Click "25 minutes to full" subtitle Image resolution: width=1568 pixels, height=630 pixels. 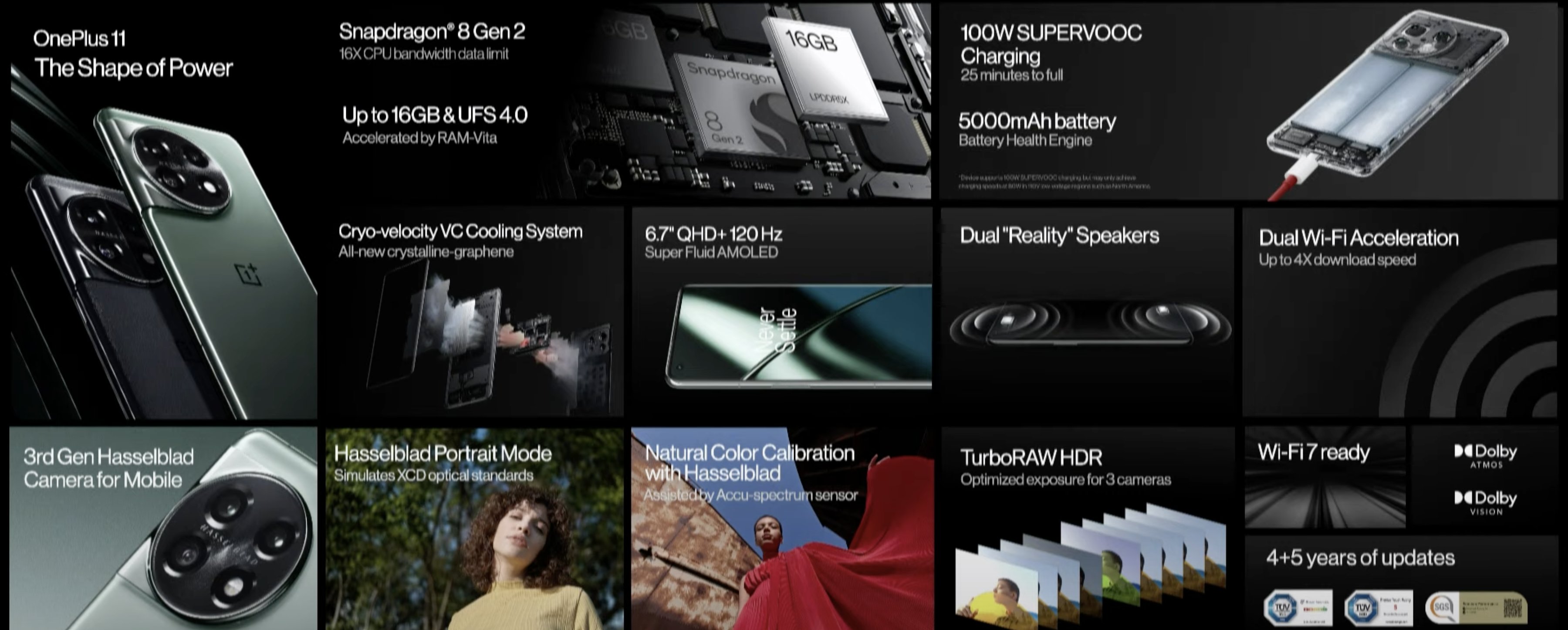point(1012,75)
